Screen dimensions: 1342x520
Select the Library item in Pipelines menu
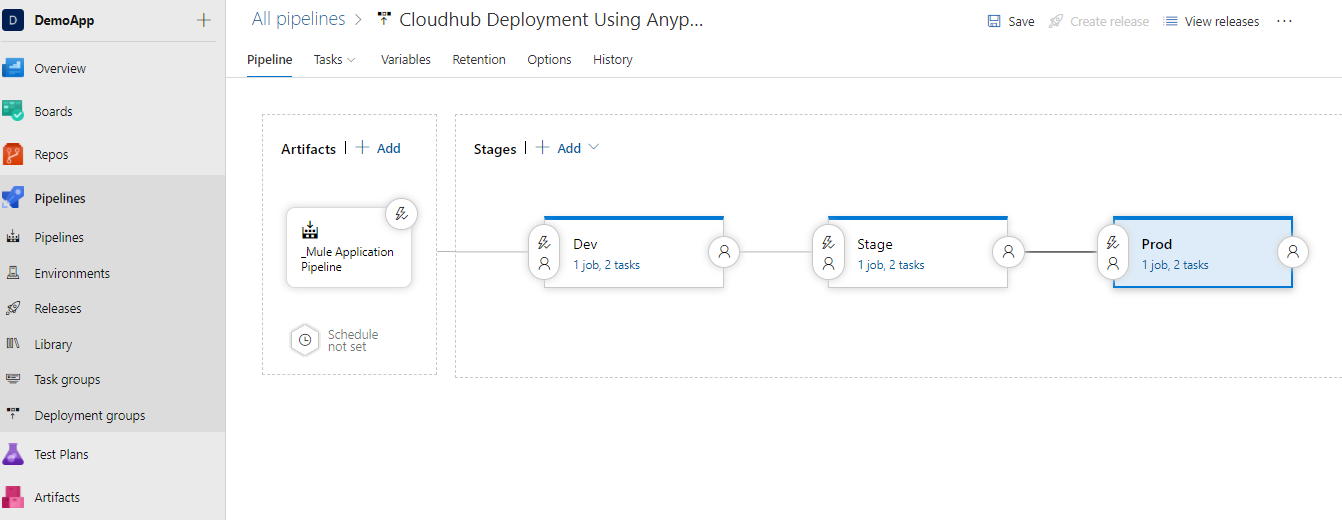53,344
